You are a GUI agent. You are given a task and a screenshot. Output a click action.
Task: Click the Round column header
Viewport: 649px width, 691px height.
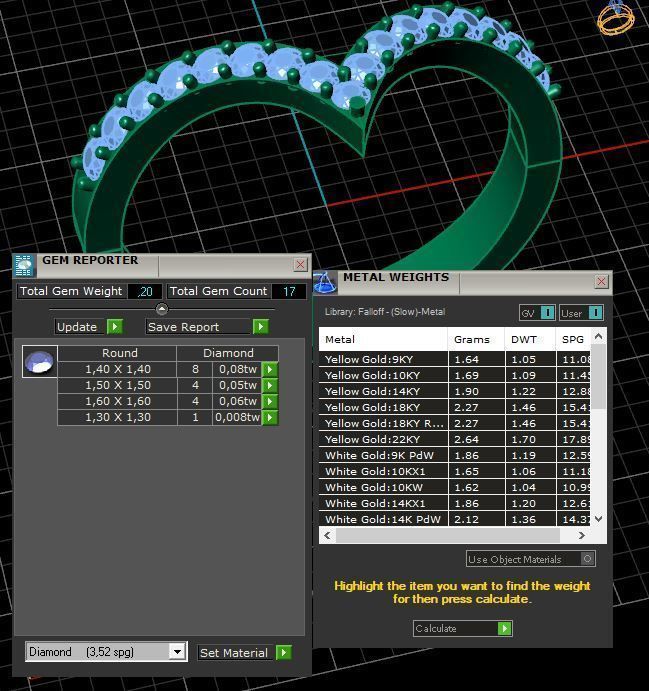[x=119, y=353]
